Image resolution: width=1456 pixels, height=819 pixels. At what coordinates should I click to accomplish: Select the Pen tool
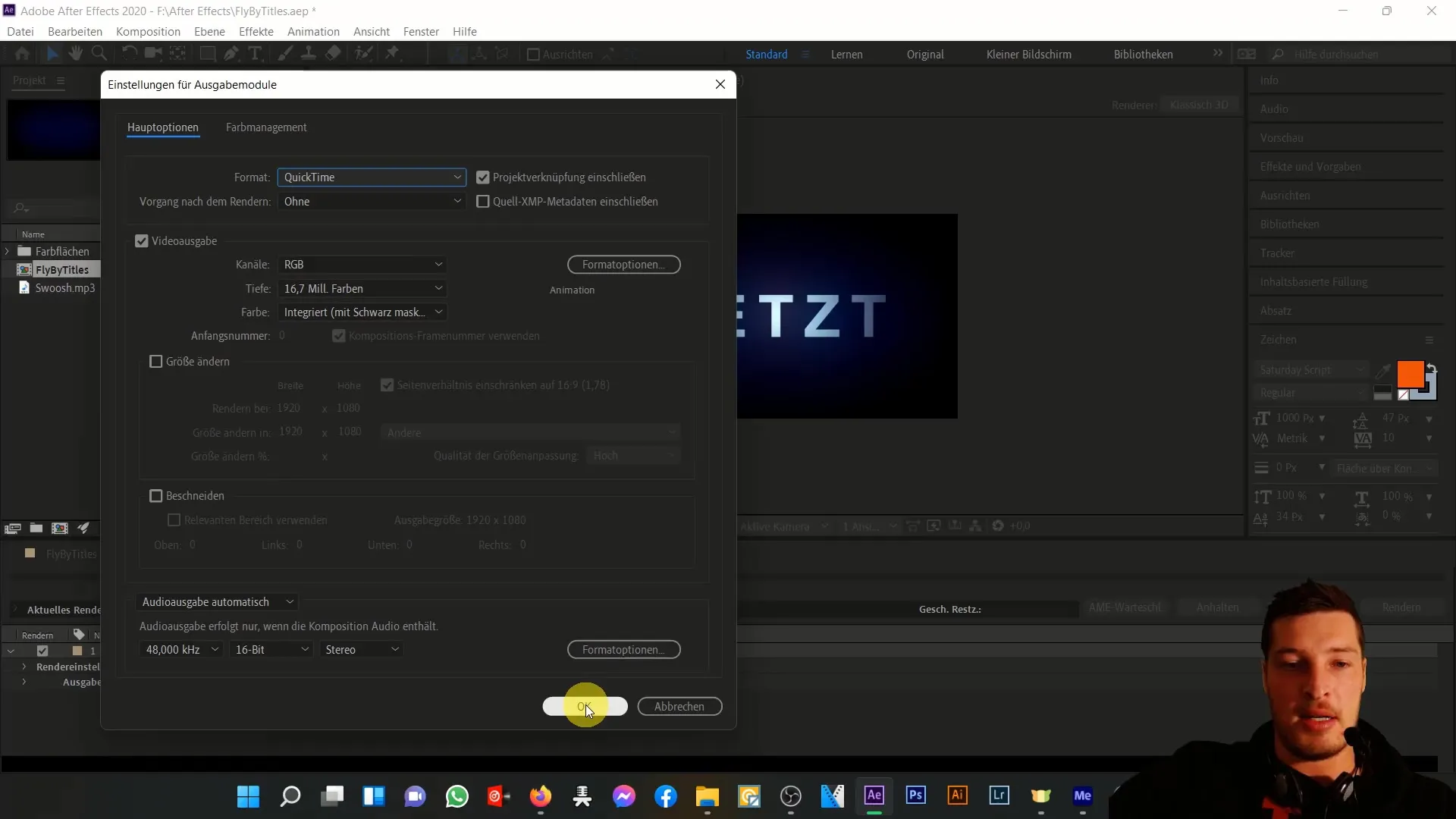click(231, 53)
